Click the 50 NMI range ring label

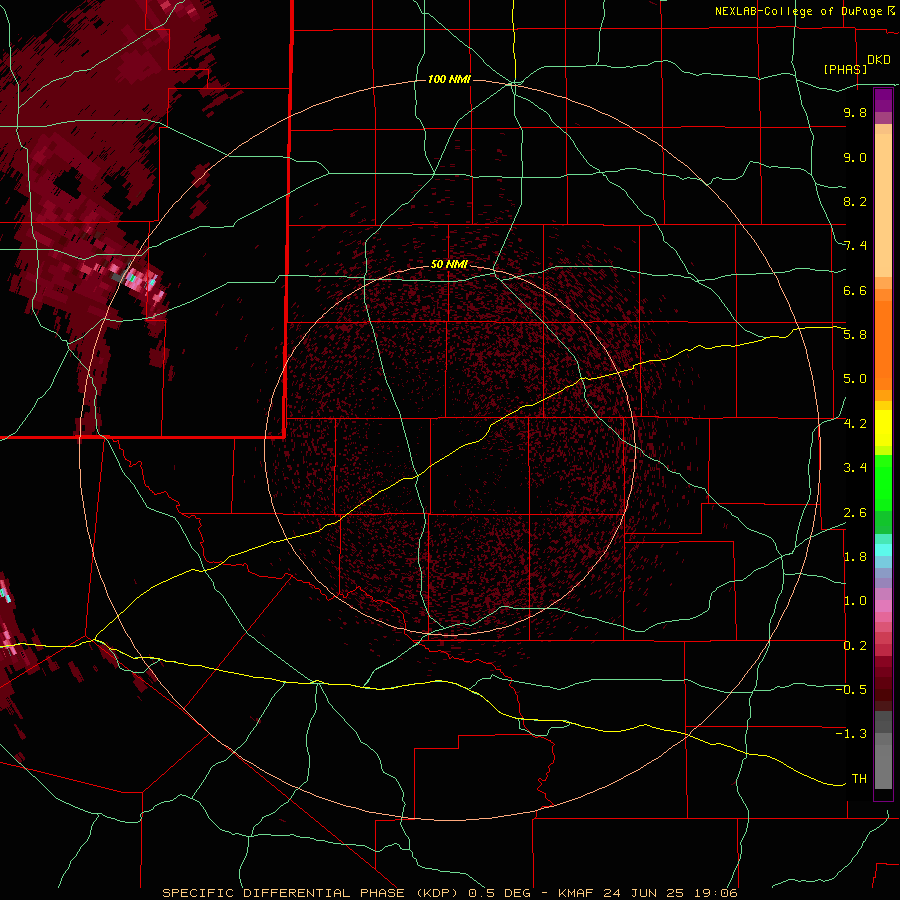coord(449,264)
